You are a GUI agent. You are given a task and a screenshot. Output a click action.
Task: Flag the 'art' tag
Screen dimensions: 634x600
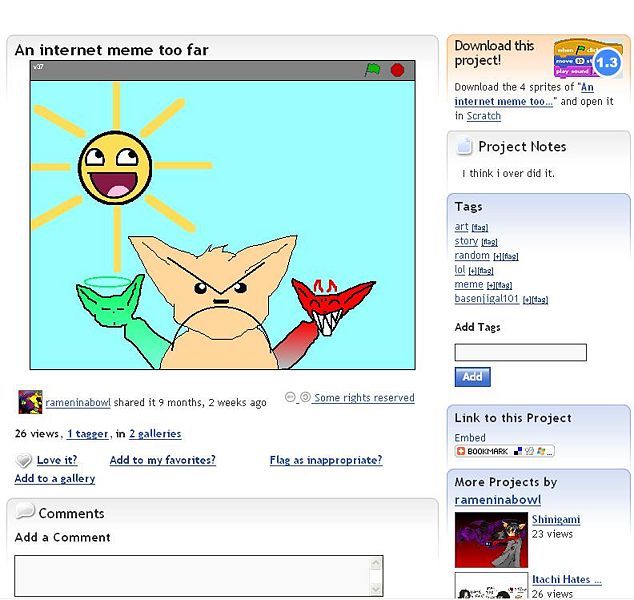(480, 228)
